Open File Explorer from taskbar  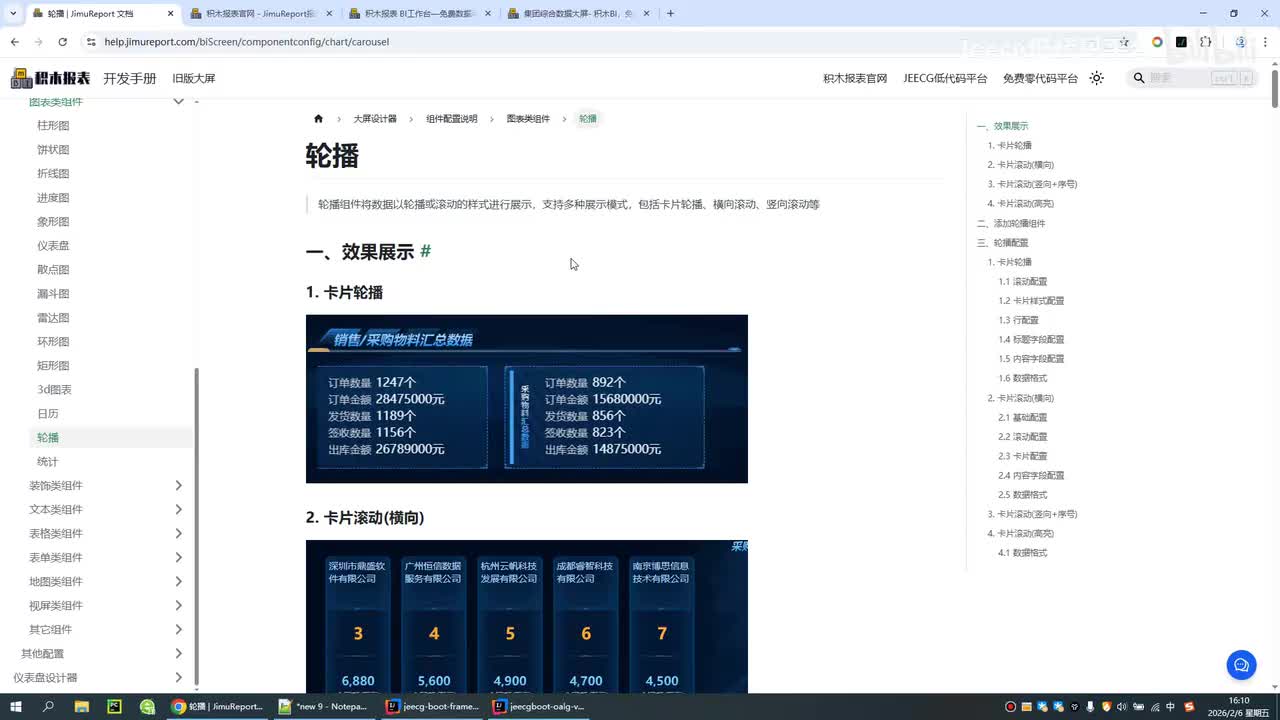click(81, 706)
